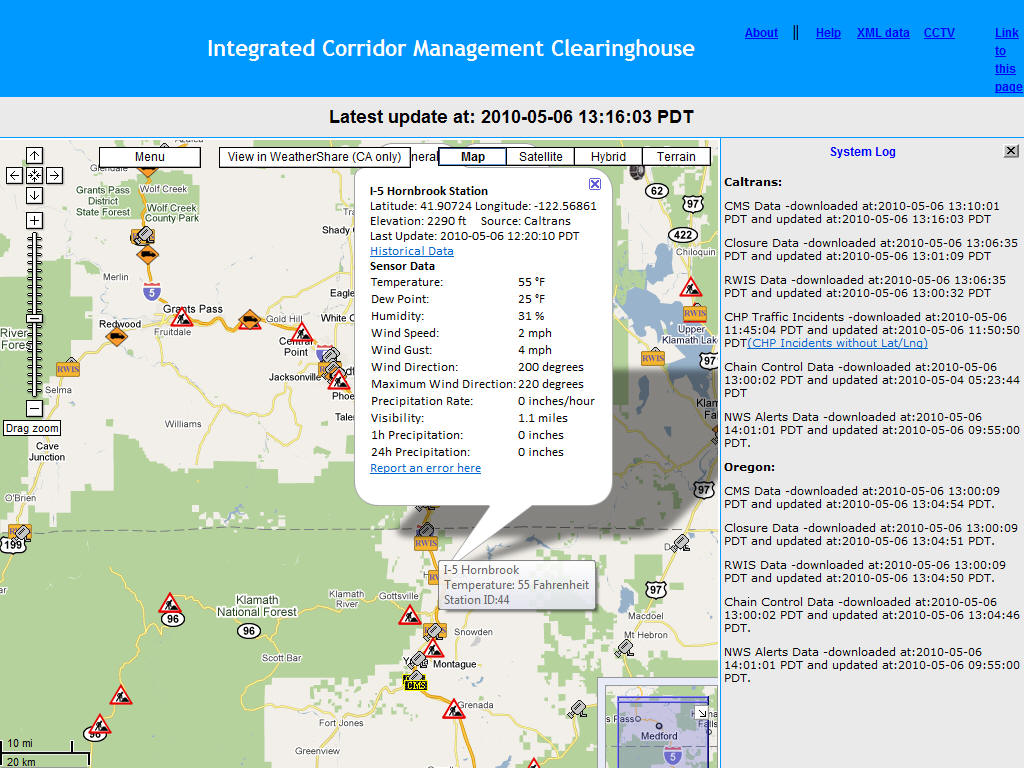Click the RWIS station marker near Selma
Screen dimensions: 1024x768
pyautogui.click(x=68, y=368)
